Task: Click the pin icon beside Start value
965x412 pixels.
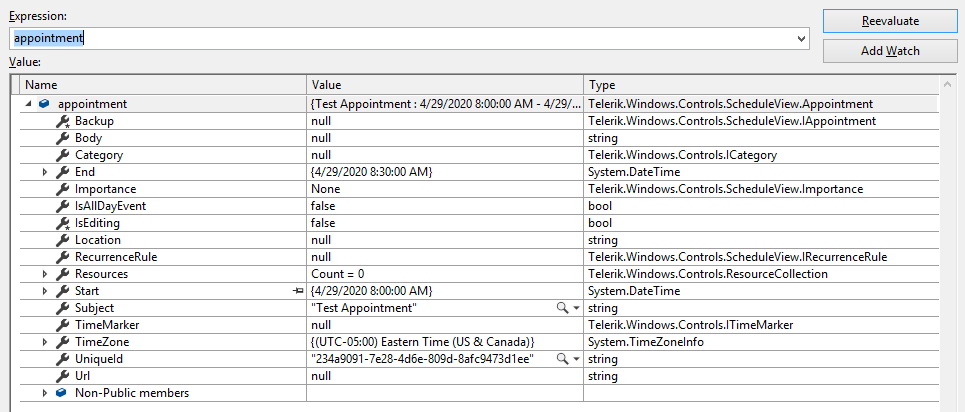Action: coord(297,291)
